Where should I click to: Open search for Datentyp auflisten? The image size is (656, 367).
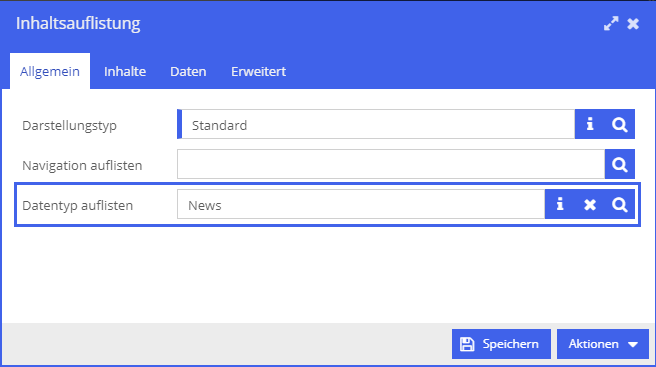pyautogui.click(x=620, y=204)
